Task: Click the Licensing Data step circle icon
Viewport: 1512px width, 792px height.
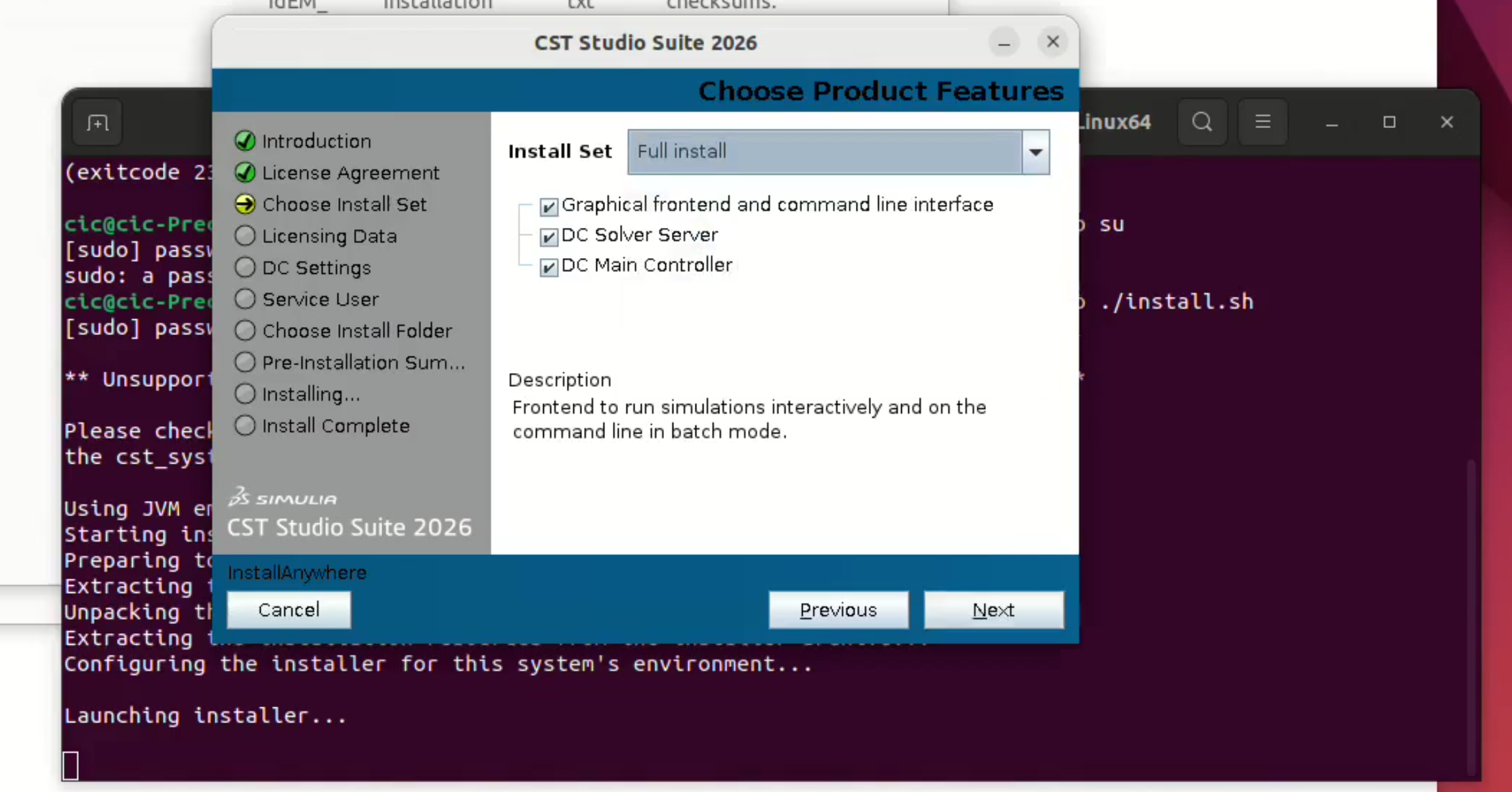Action: coord(245,236)
